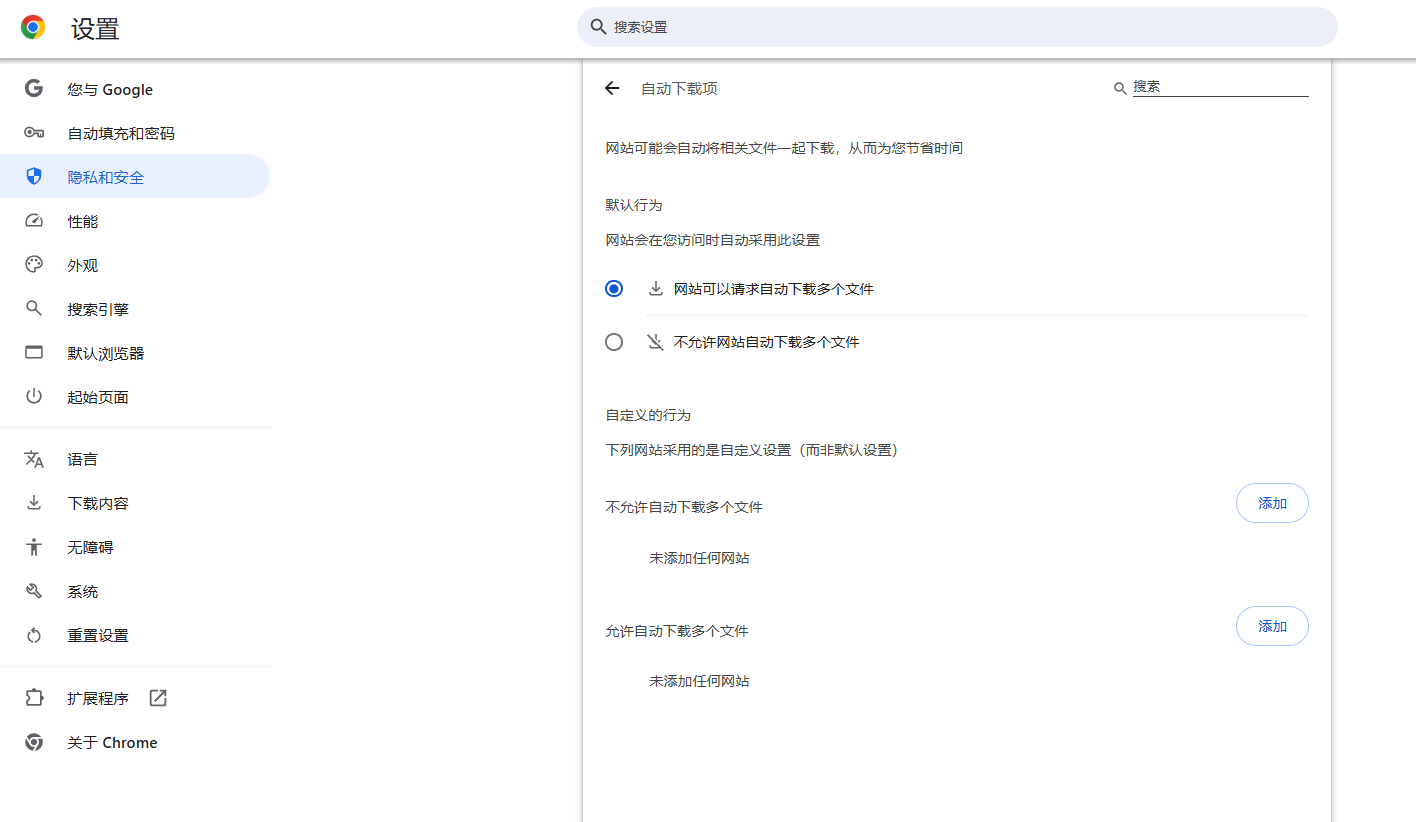Click the external link icon beside 扩展程序
The image size is (1416, 822).
point(158,698)
